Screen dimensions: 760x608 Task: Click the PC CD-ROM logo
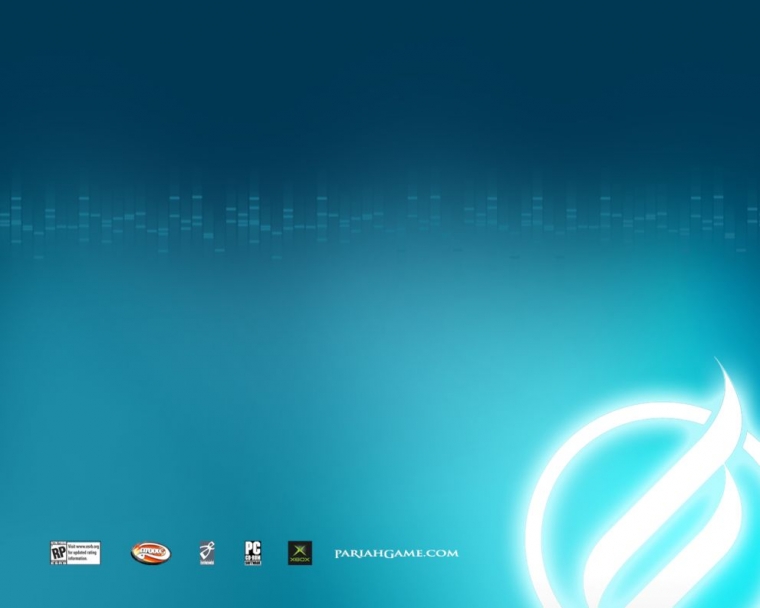click(x=253, y=553)
